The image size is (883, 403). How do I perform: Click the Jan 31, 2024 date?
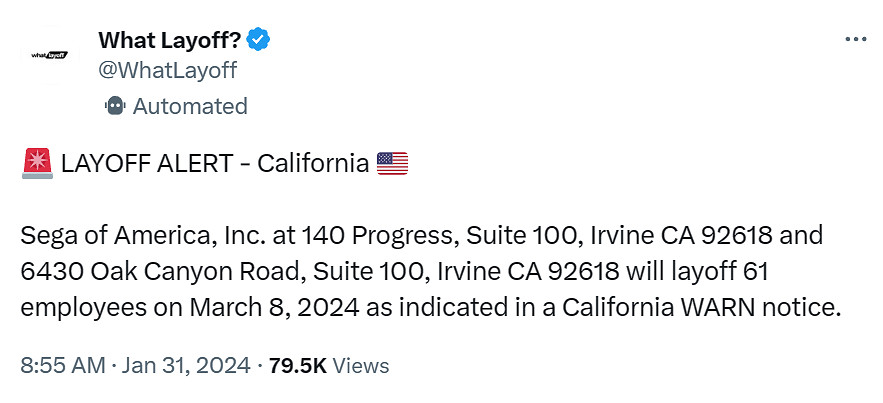(x=185, y=365)
